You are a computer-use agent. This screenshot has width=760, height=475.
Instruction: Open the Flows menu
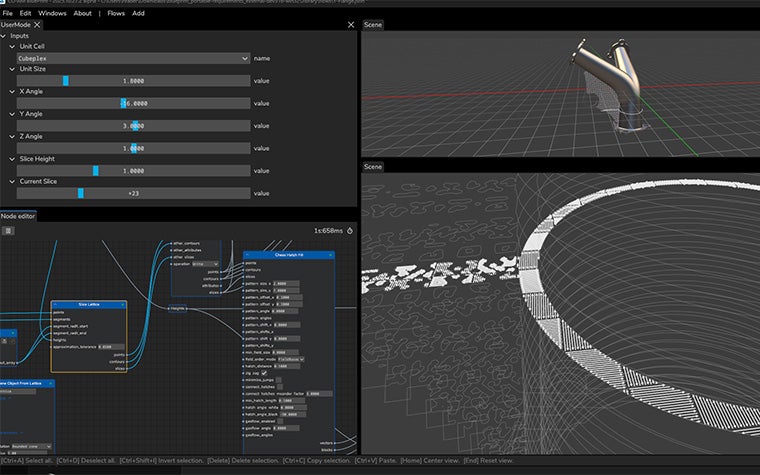click(x=116, y=13)
